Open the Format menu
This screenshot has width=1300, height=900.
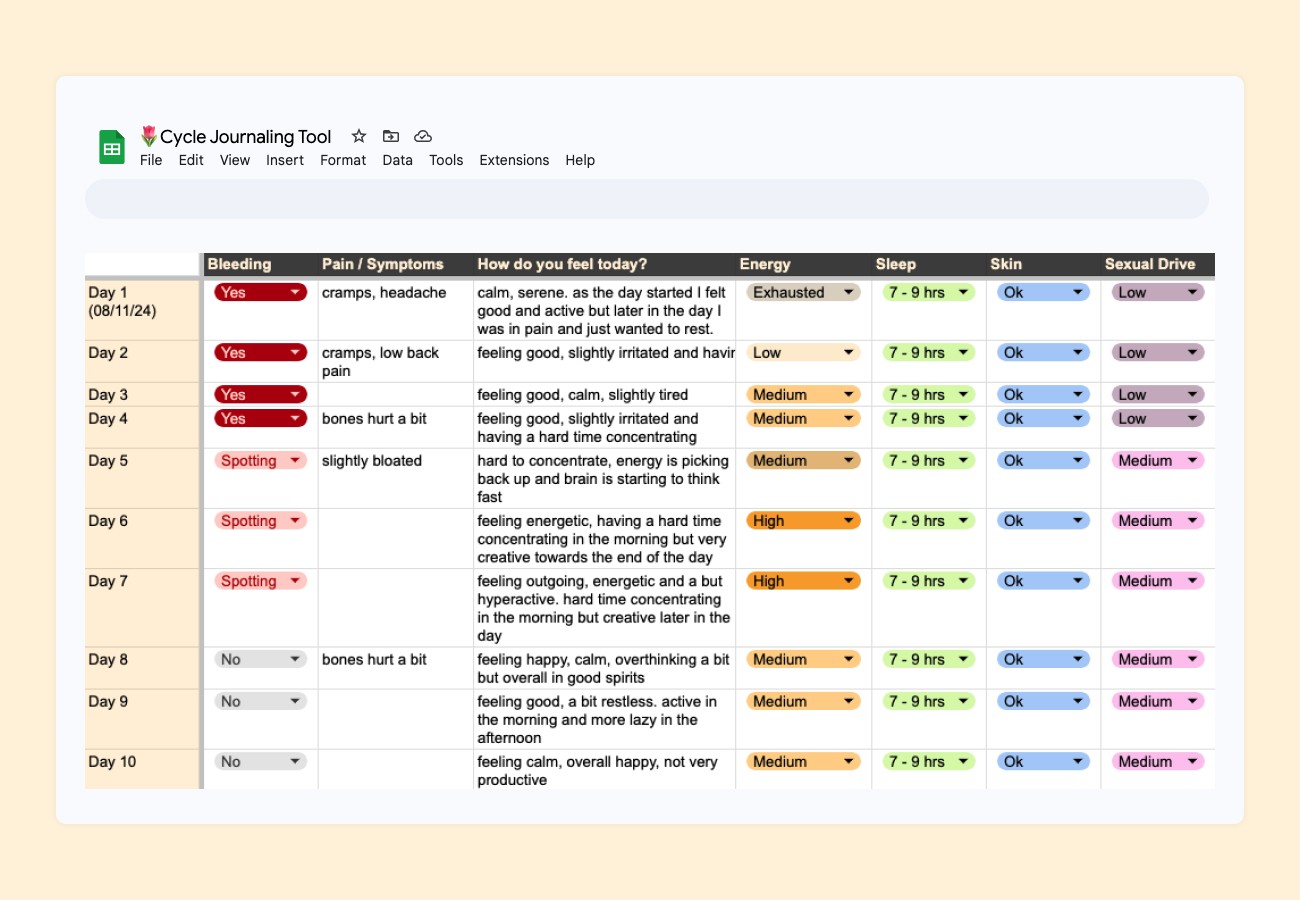pos(343,160)
